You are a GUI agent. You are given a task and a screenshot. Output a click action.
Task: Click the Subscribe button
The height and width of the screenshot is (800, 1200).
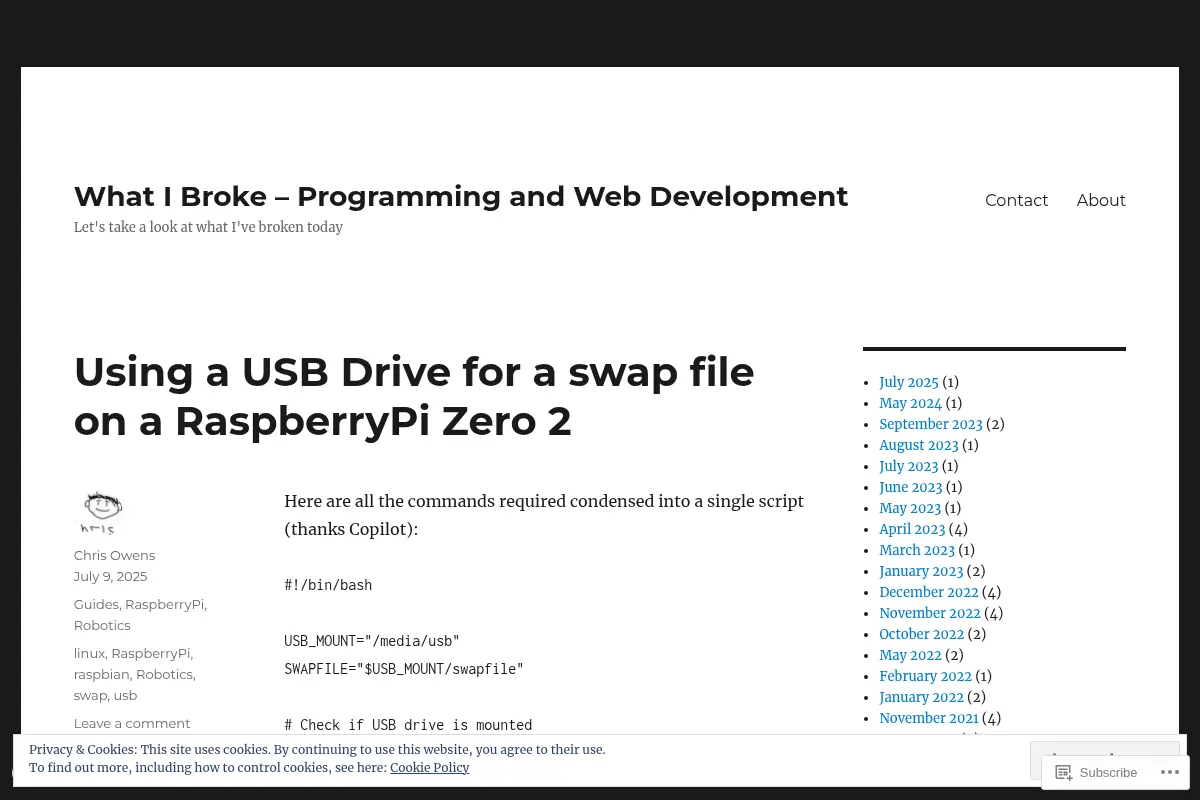click(1097, 772)
